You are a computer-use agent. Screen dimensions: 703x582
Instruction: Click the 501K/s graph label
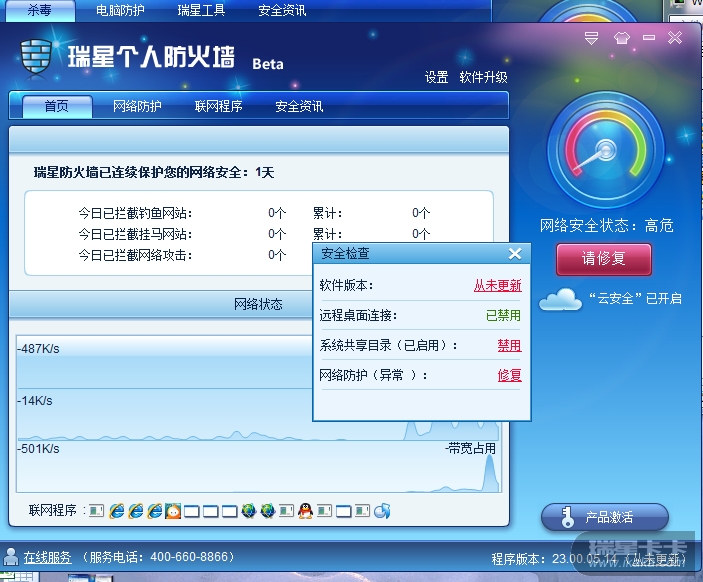click(x=39, y=449)
